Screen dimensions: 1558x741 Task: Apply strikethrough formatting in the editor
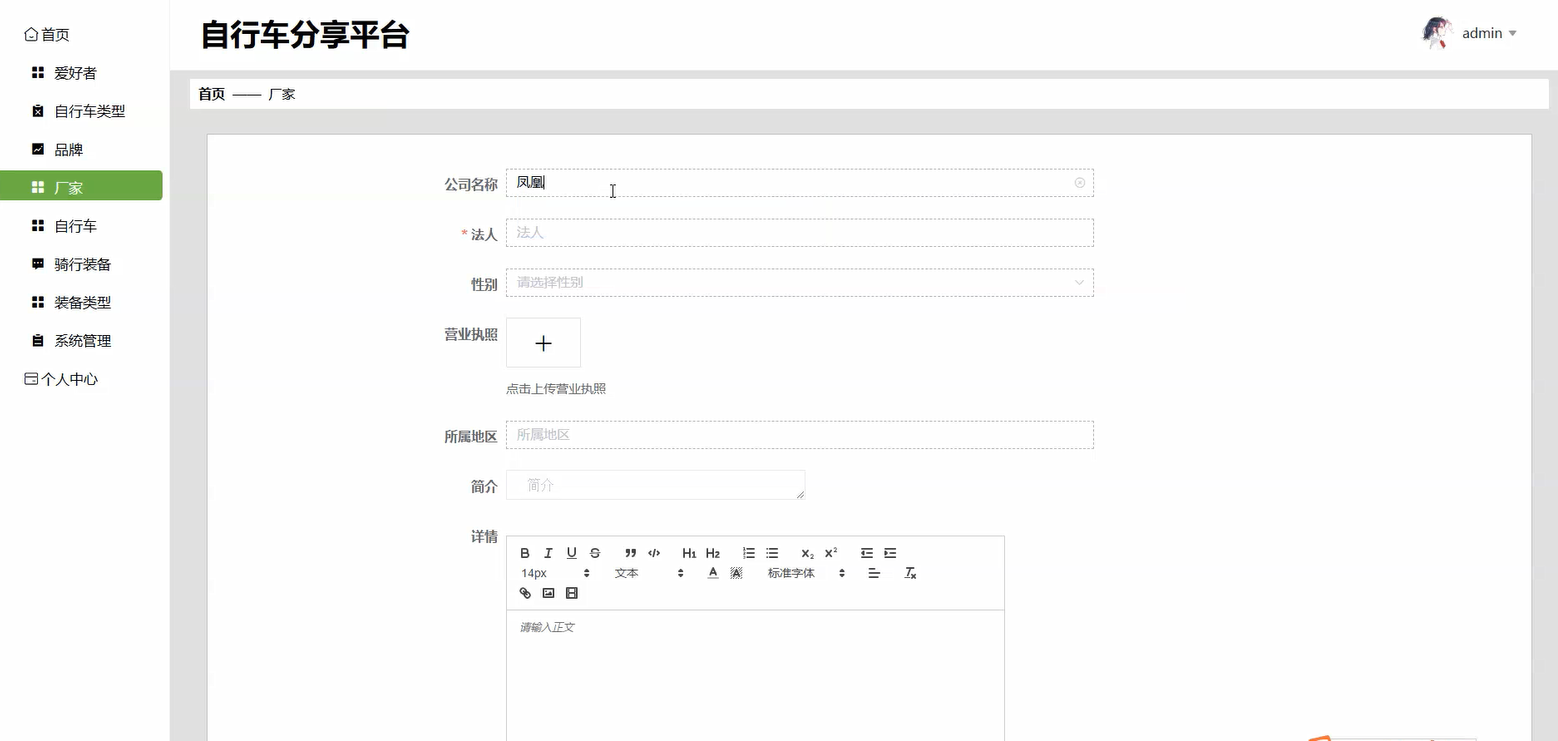[x=595, y=553]
